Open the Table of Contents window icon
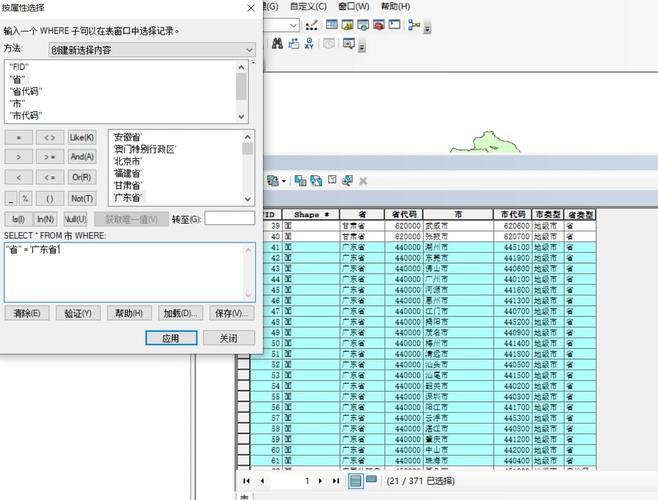 [x=332, y=25]
